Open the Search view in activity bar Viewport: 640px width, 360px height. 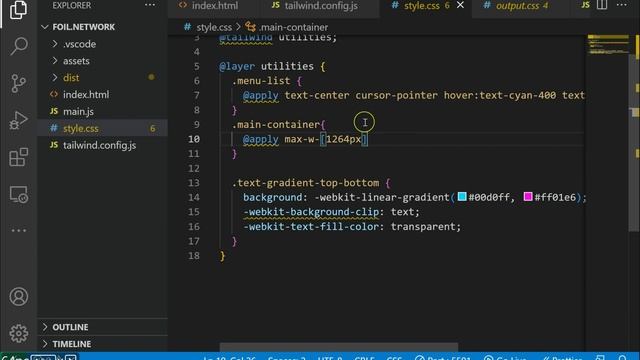pos(18,46)
